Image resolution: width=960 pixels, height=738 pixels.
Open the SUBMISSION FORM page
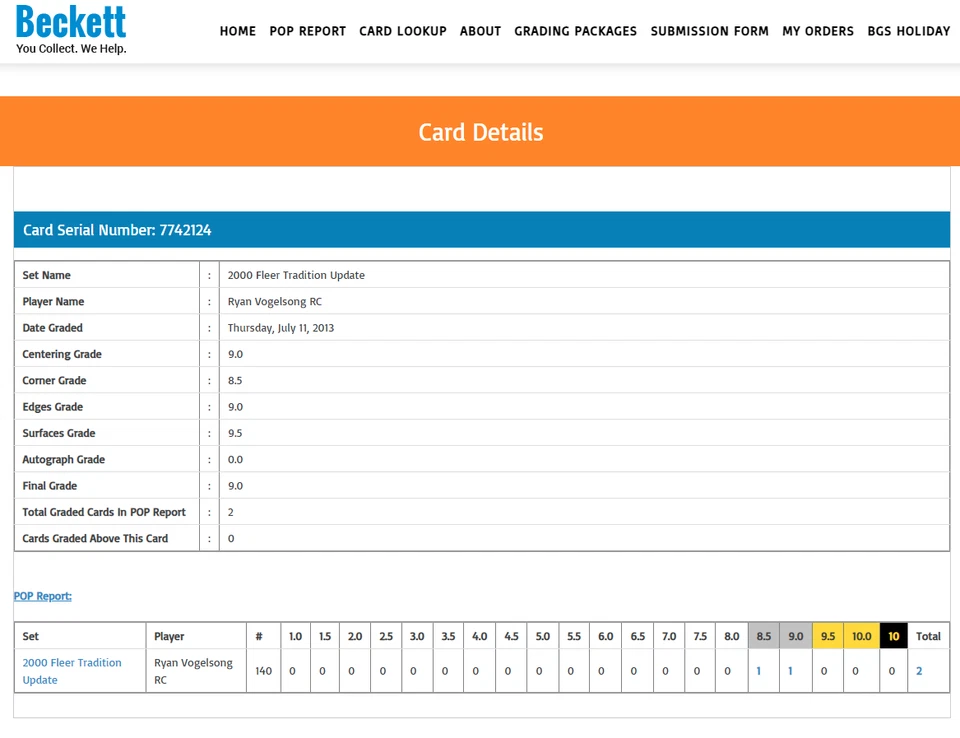(x=710, y=31)
